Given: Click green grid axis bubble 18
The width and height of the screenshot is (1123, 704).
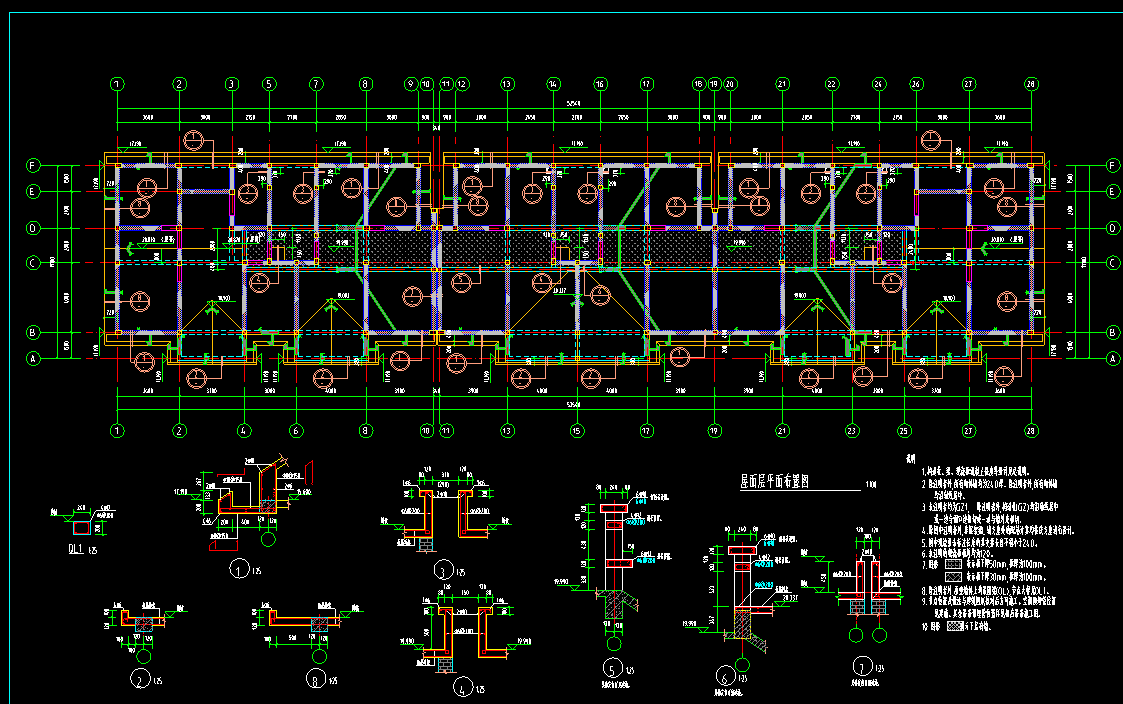Looking at the screenshot, I should tap(699, 84).
